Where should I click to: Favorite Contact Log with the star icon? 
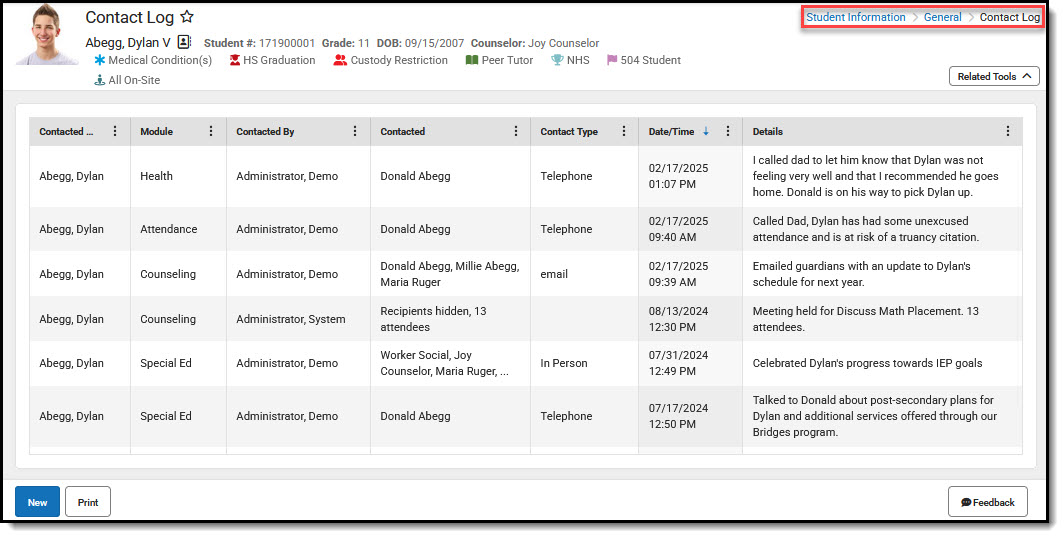tap(187, 17)
